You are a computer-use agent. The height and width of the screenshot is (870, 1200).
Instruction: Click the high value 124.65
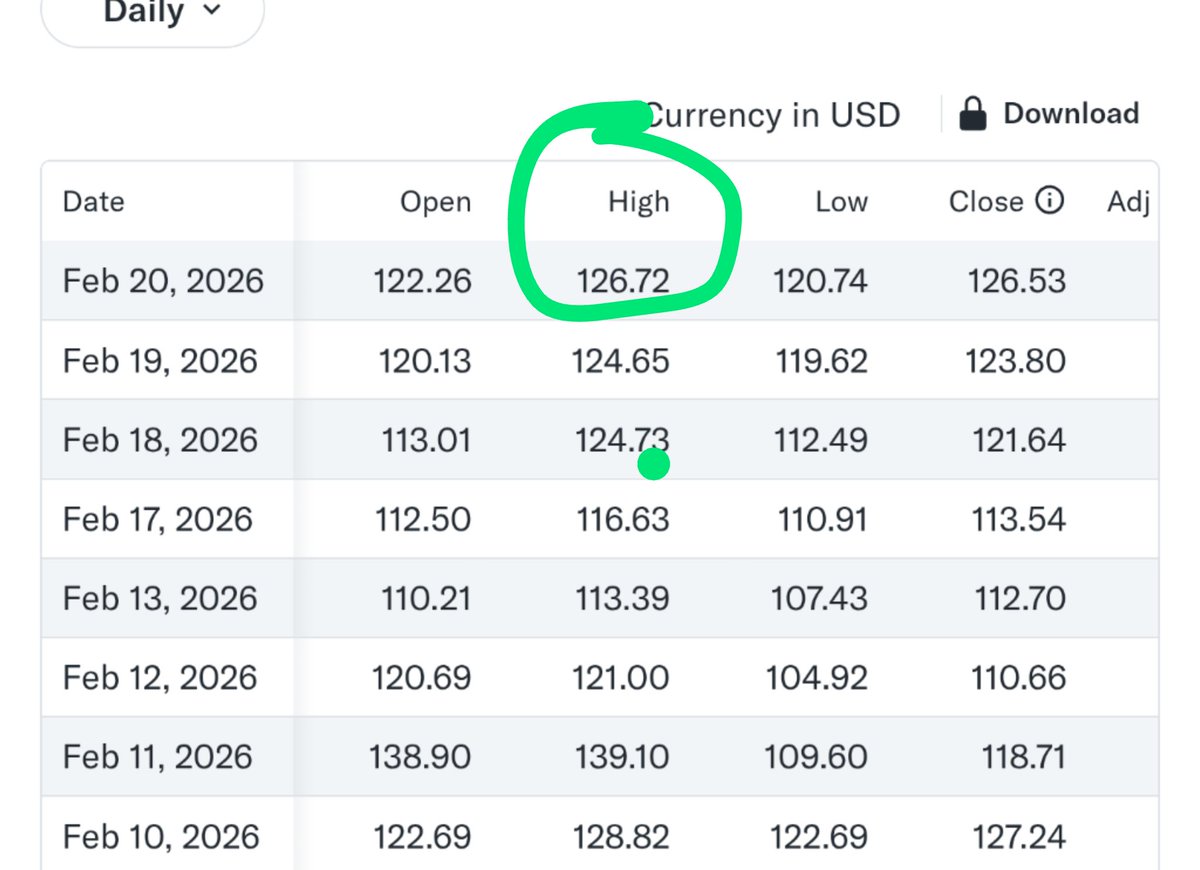click(621, 361)
